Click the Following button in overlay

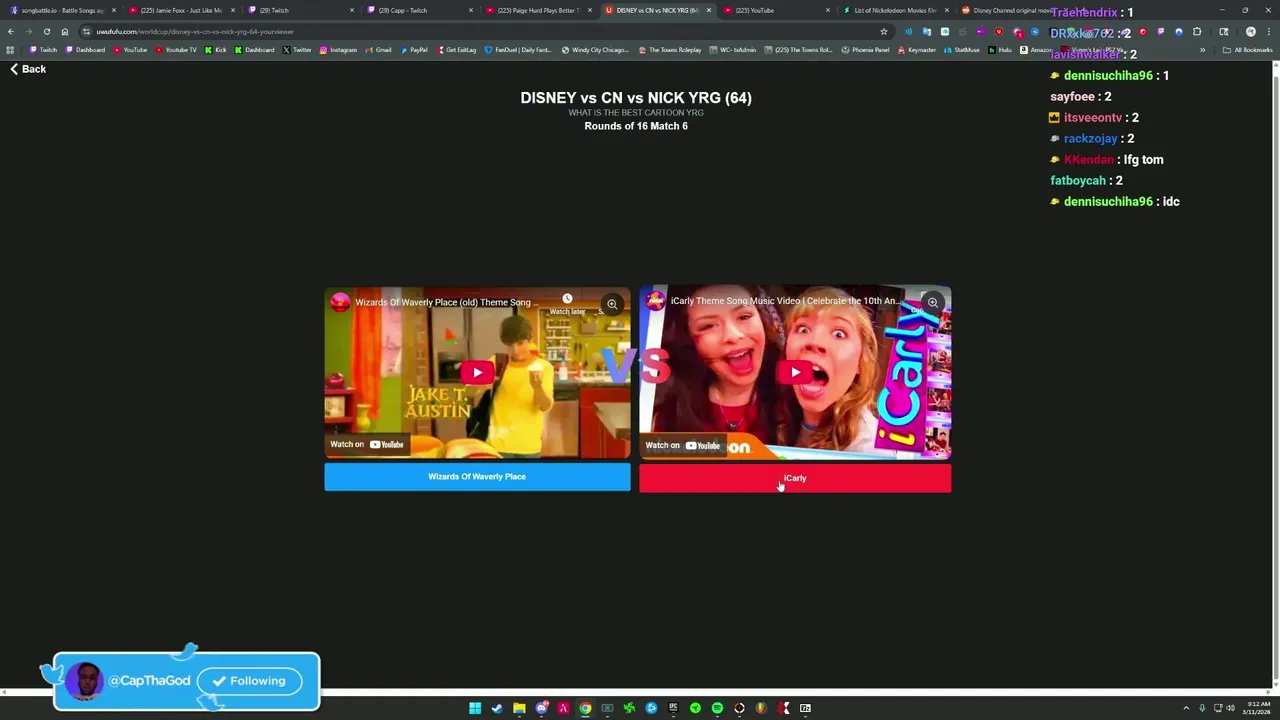pos(249,681)
